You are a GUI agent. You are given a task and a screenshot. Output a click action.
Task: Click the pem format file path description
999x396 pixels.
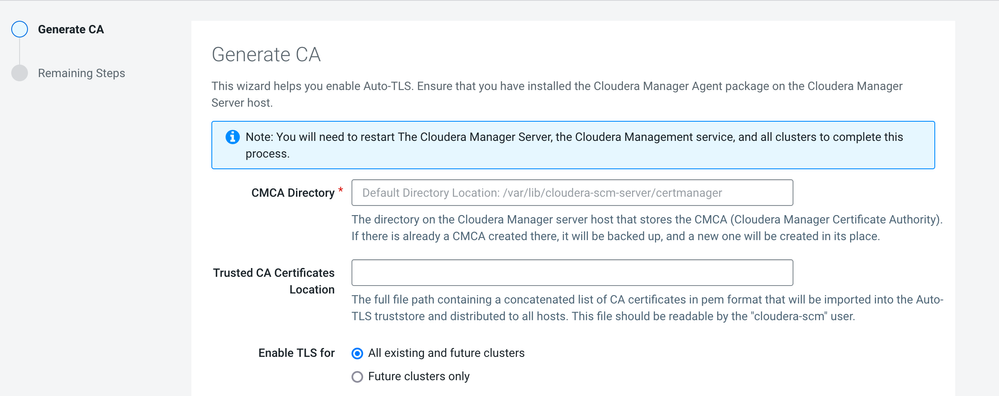647,308
